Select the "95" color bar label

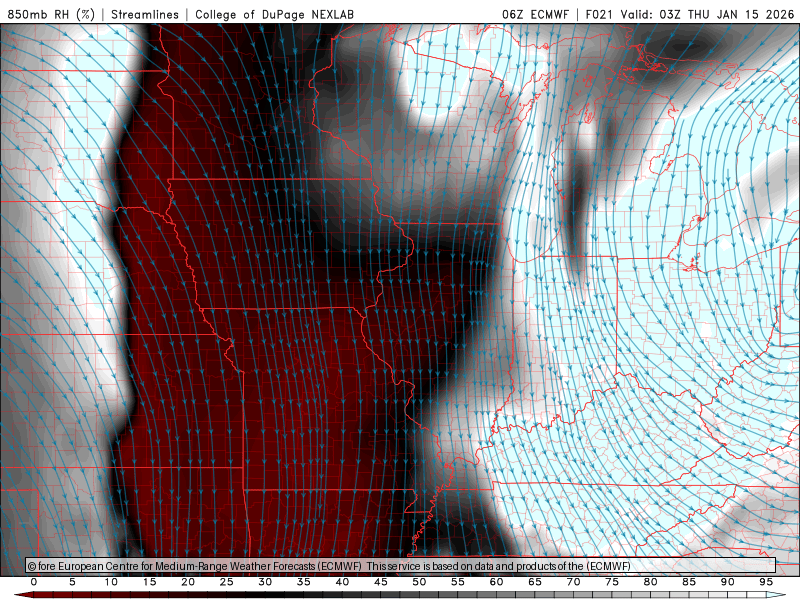[x=766, y=582]
